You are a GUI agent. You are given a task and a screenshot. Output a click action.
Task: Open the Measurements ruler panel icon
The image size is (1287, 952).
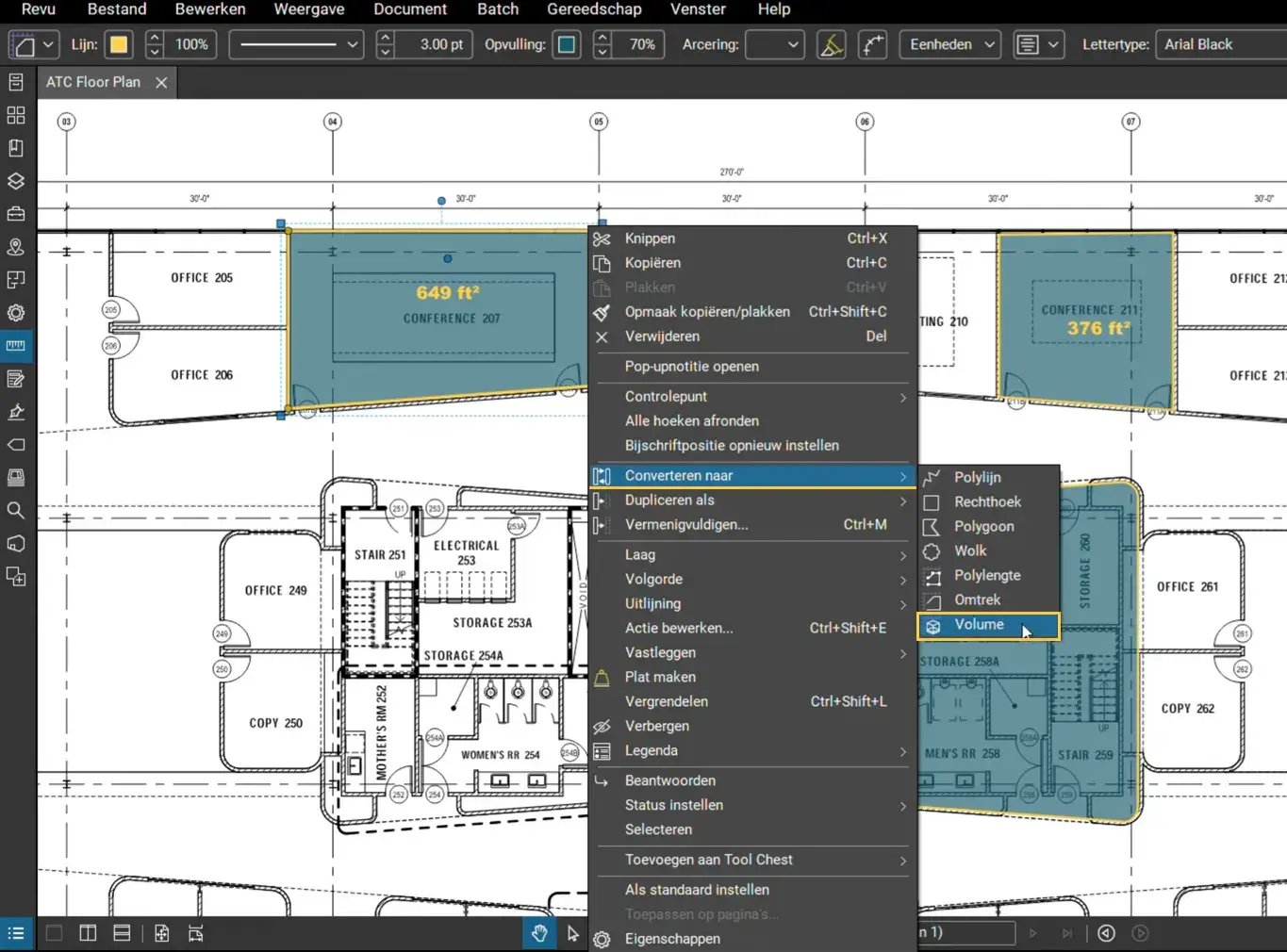pyautogui.click(x=16, y=346)
